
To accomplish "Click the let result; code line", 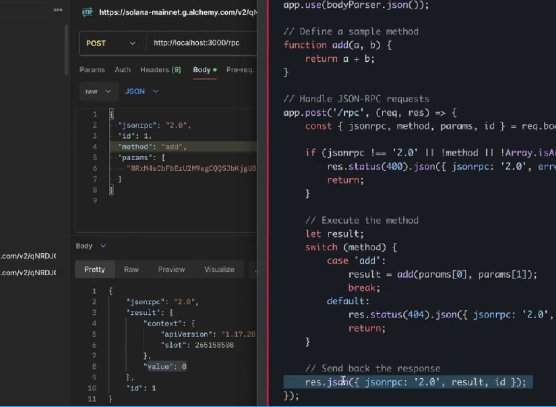I will point(334,234).
